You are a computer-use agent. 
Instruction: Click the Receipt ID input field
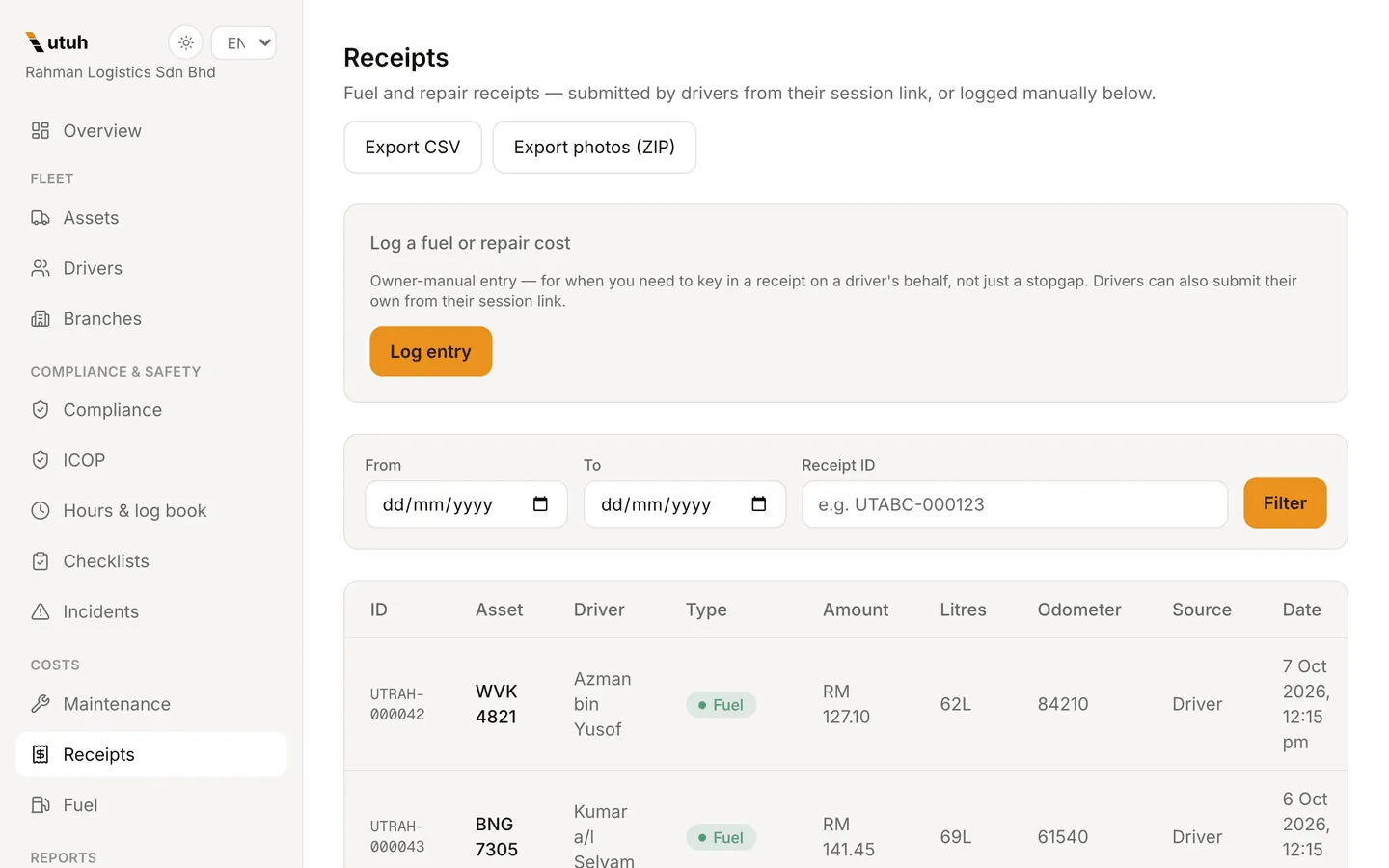coord(1015,504)
